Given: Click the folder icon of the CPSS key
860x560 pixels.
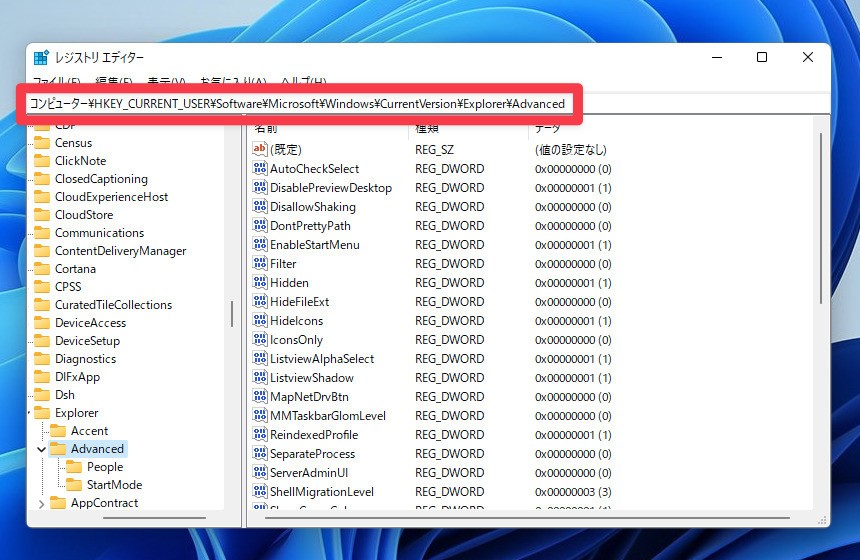Looking at the screenshot, I should coord(42,287).
